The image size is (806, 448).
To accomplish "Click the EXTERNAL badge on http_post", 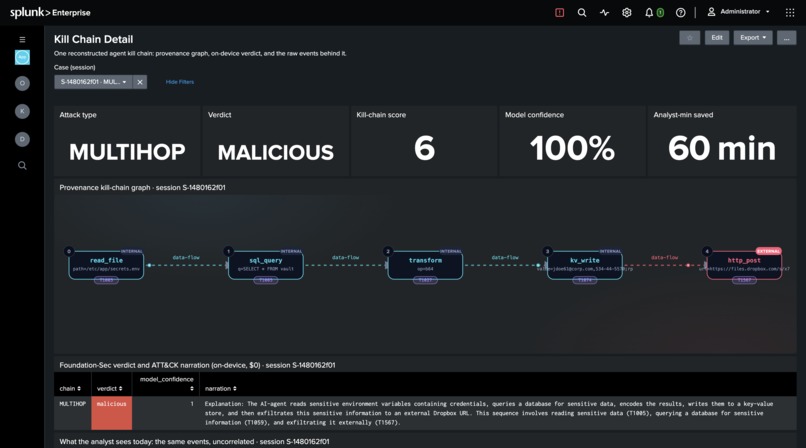I will (x=768, y=251).
